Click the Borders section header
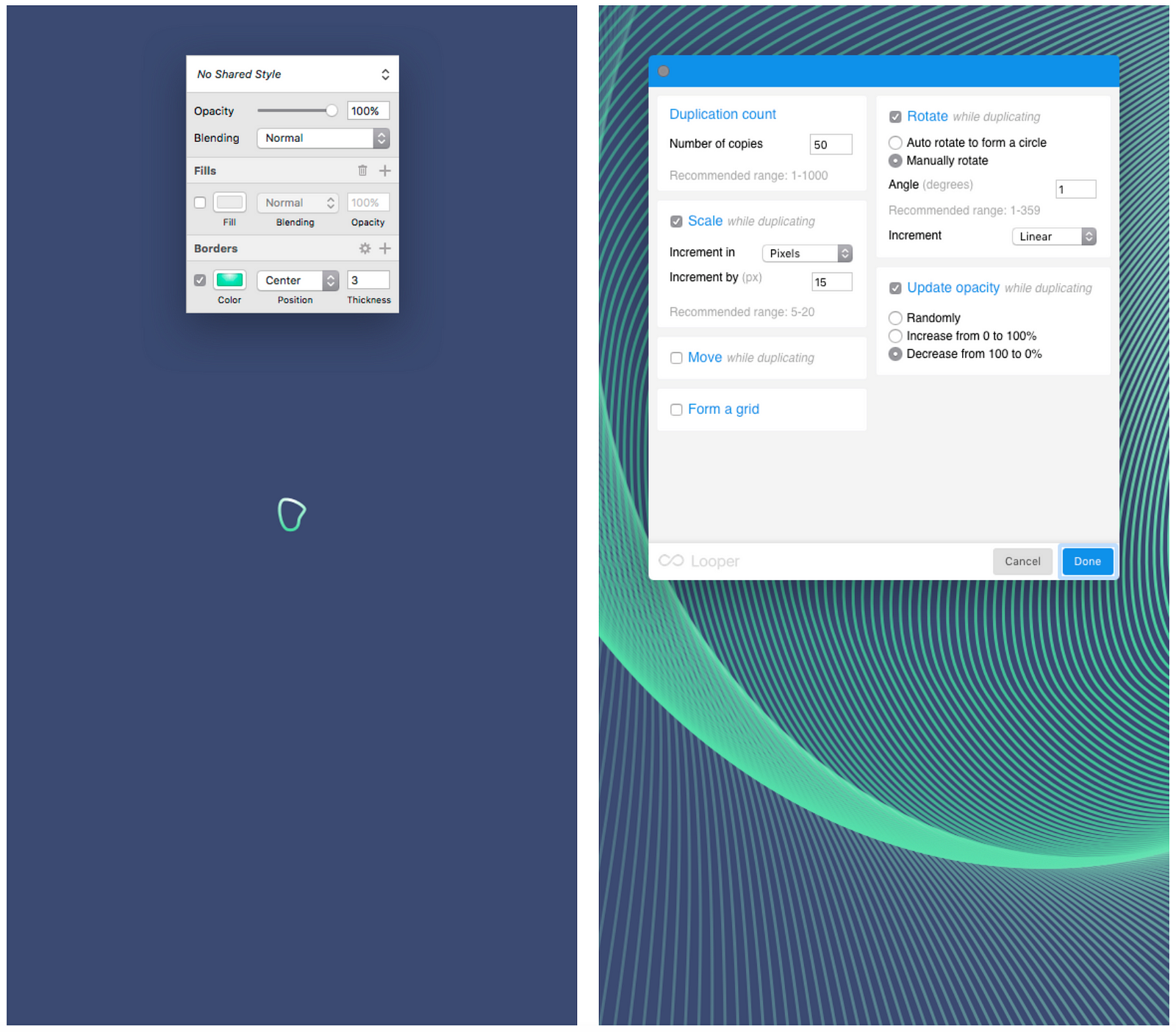 coord(215,248)
